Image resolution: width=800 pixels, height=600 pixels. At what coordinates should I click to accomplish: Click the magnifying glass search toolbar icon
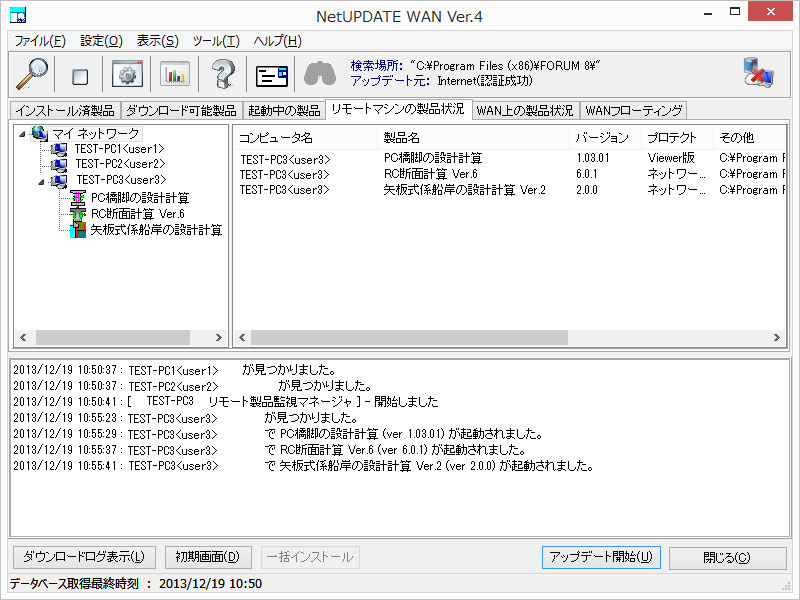pos(32,74)
